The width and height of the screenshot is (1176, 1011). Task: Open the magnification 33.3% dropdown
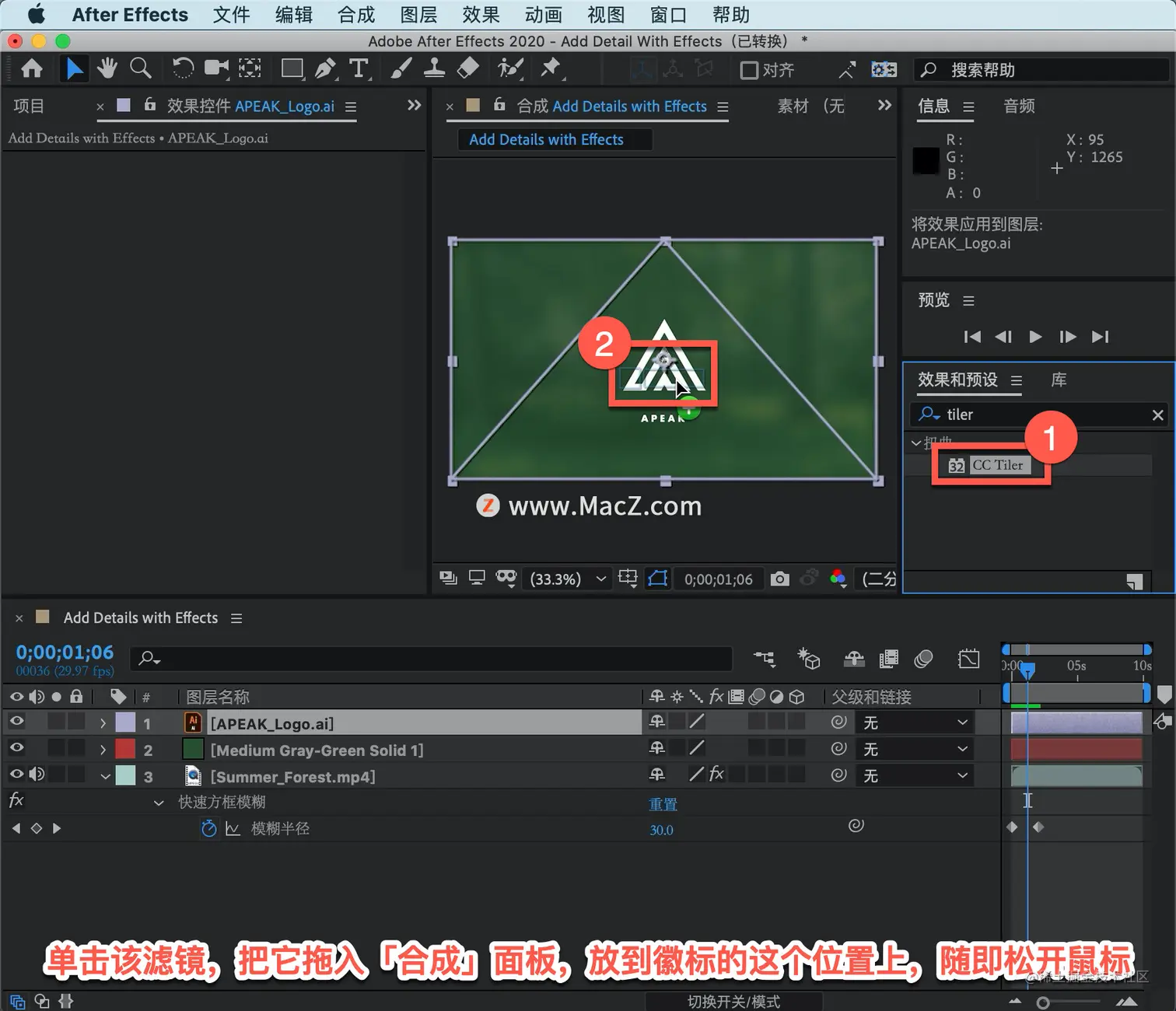pos(567,579)
